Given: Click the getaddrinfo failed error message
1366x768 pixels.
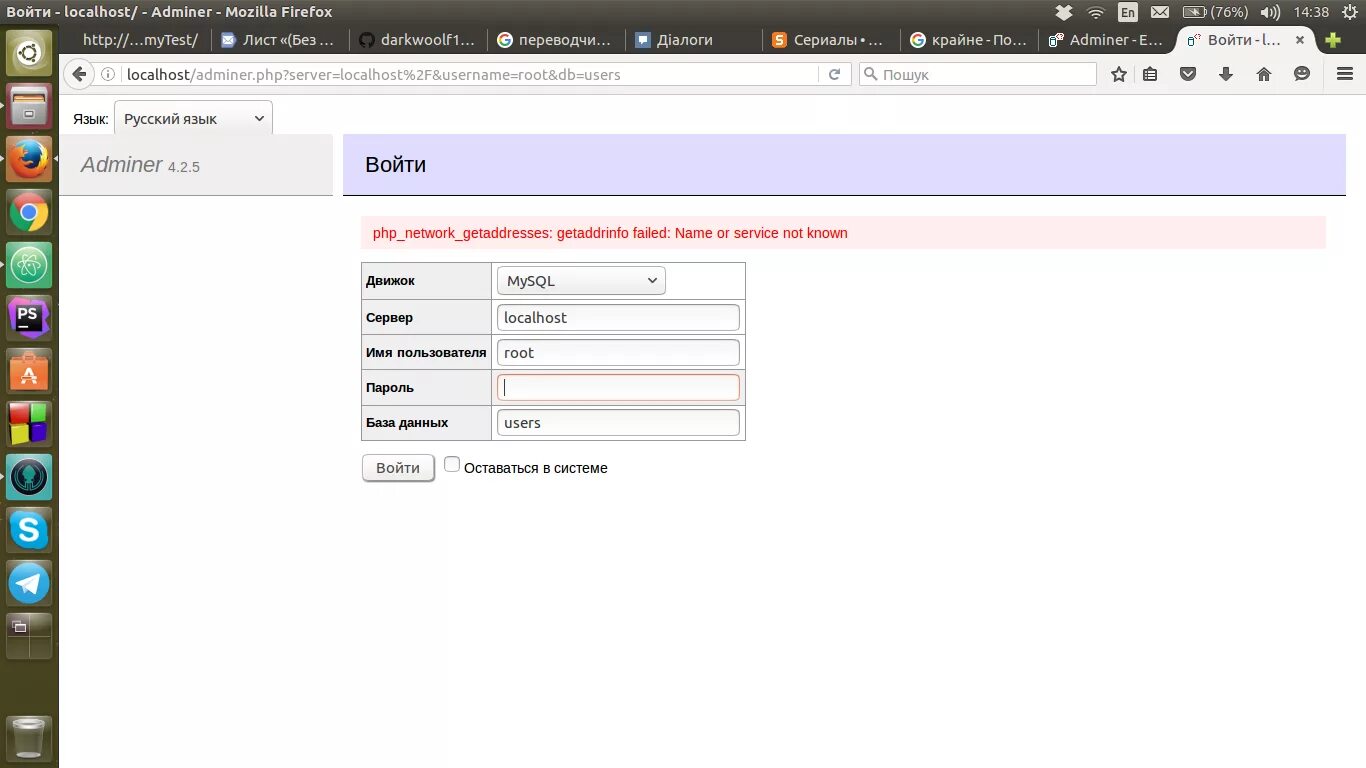Looking at the screenshot, I should point(610,233).
